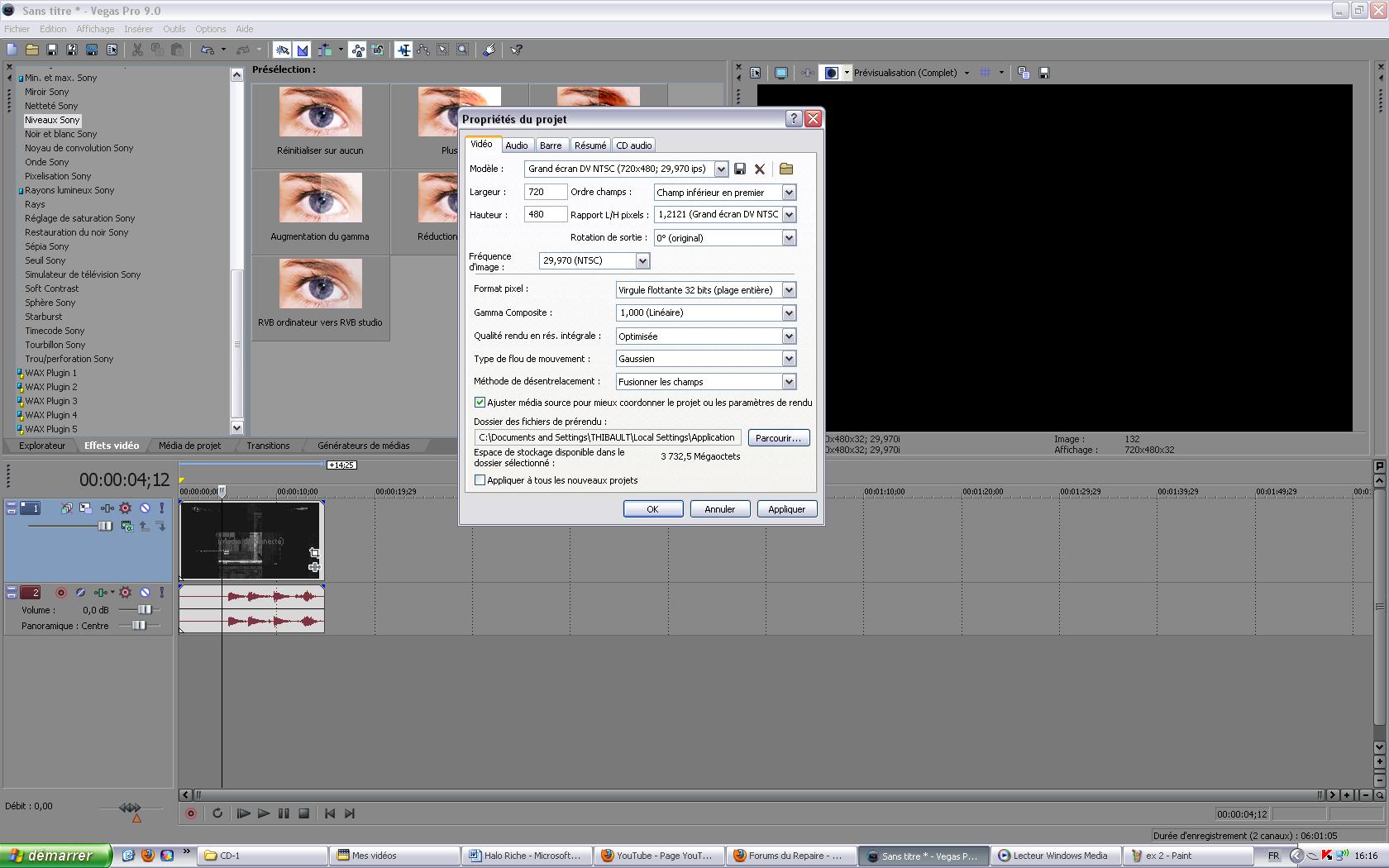Click the Save project icon in toolbar
The image size is (1389, 868).
pyautogui.click(x=52, y=50)
